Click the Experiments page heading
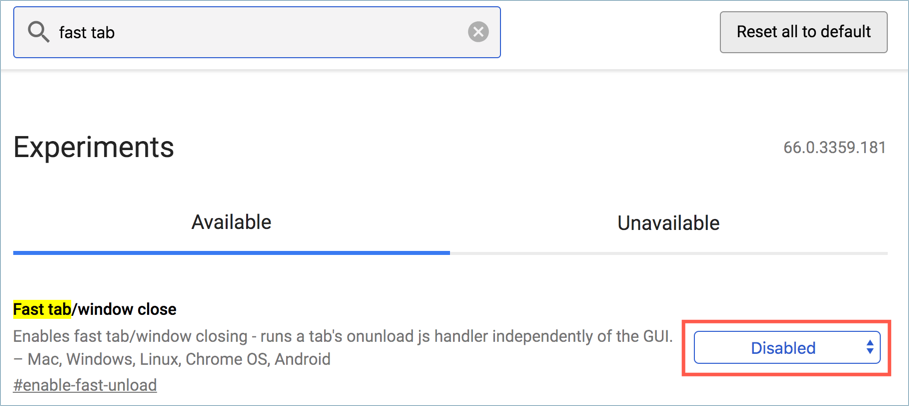Viewport: 909px width, 406px height. [x=93, y=147]
